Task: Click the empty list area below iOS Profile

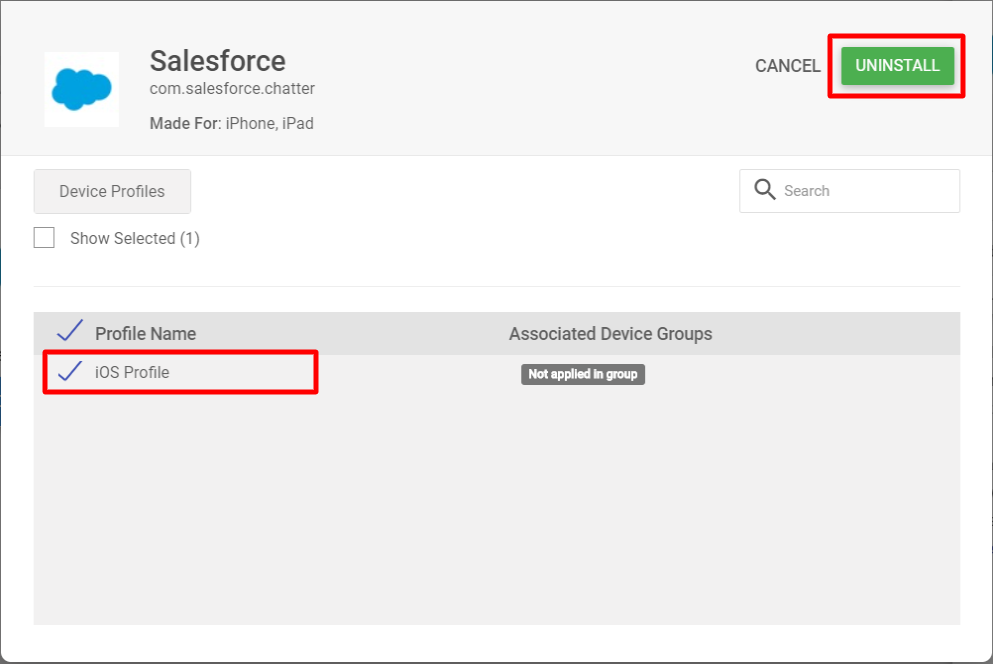Action: 496,507
